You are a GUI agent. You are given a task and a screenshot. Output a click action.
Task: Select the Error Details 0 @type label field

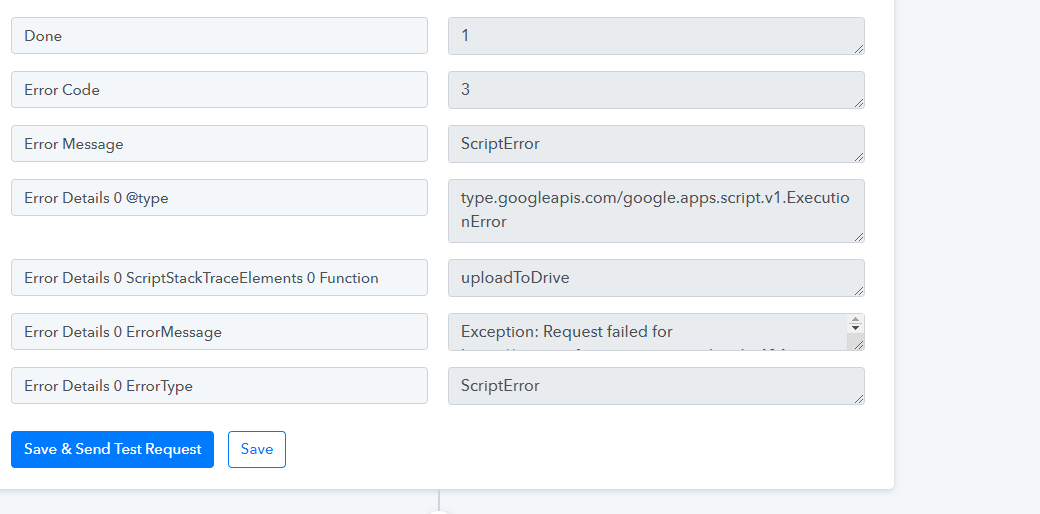(219, 197)
